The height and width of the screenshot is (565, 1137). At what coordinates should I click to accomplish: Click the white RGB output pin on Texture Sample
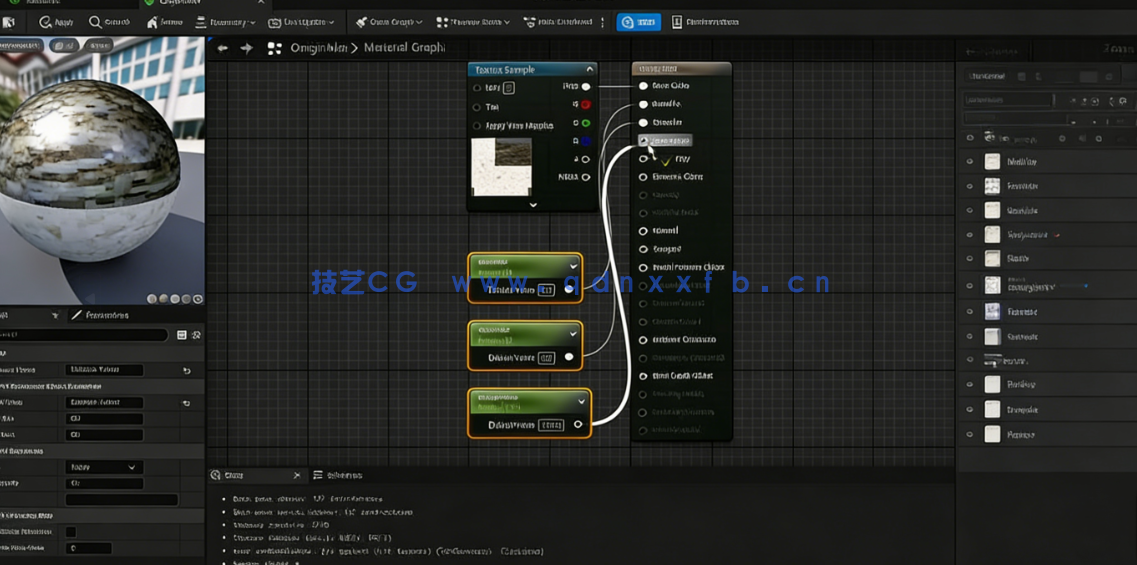pos(586,86)
